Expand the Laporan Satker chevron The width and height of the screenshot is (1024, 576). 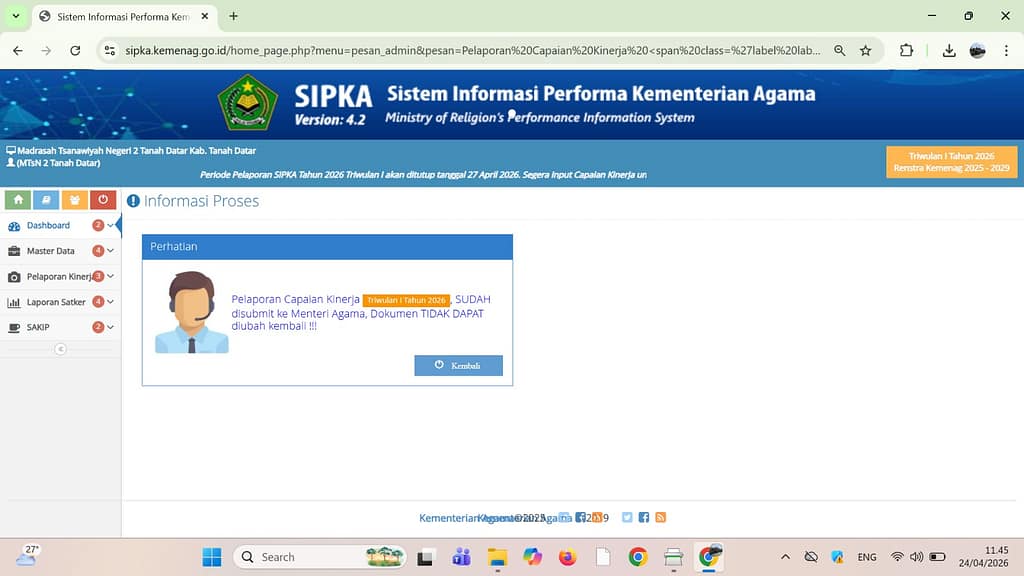click(x=110, y=302)
